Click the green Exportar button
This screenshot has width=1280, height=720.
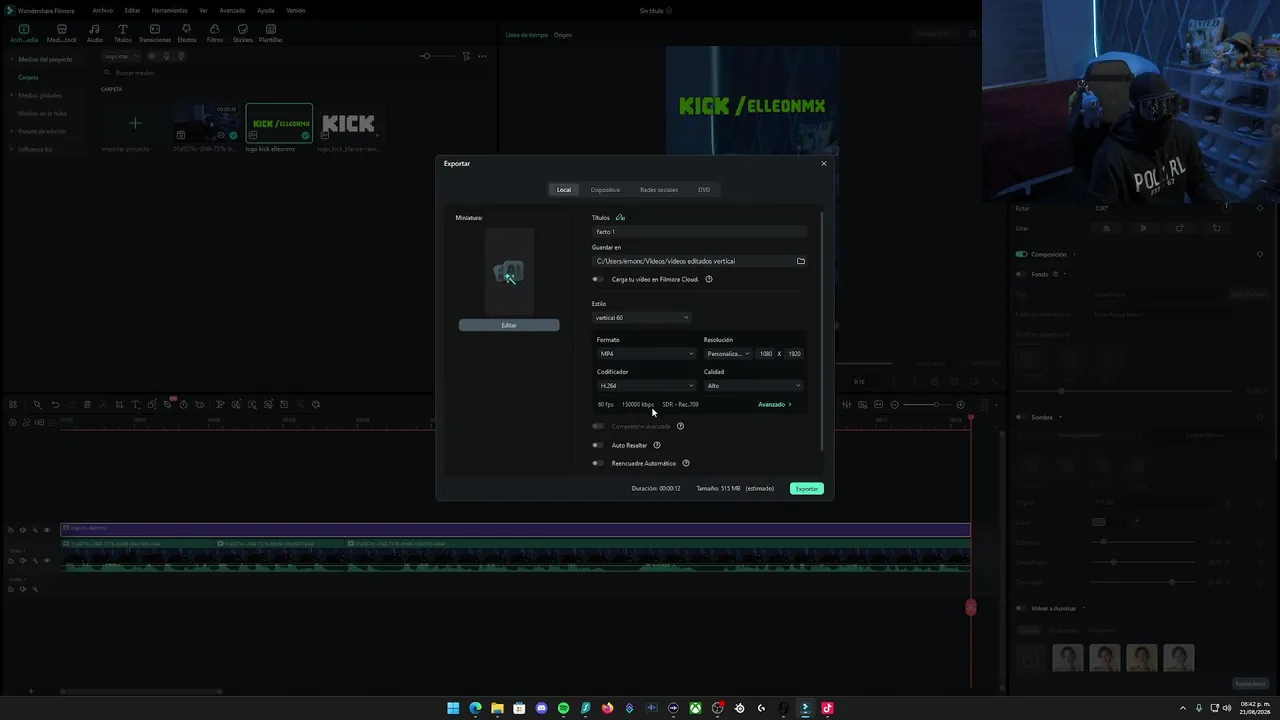807,489
